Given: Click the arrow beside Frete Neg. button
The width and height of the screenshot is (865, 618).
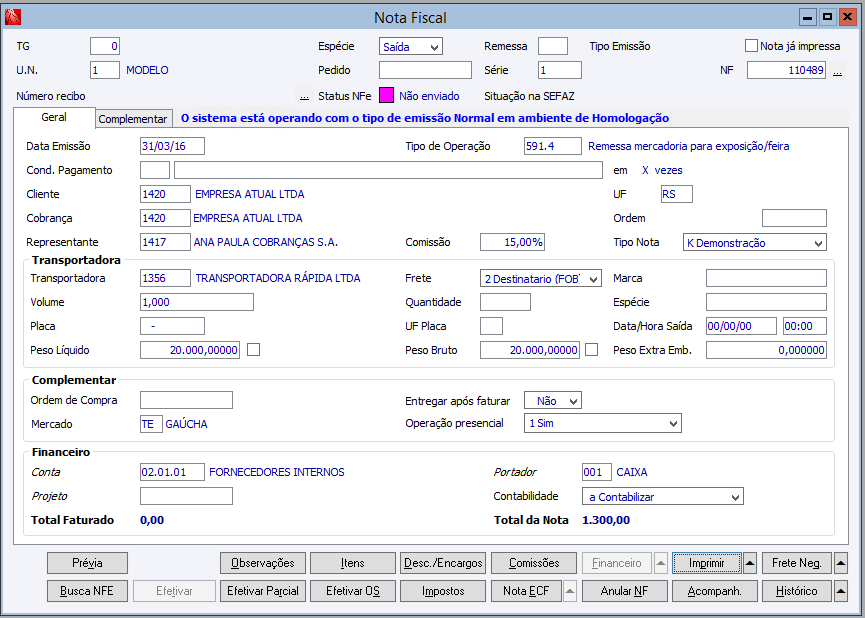Looking at the screenshot, I should (840, 563).
